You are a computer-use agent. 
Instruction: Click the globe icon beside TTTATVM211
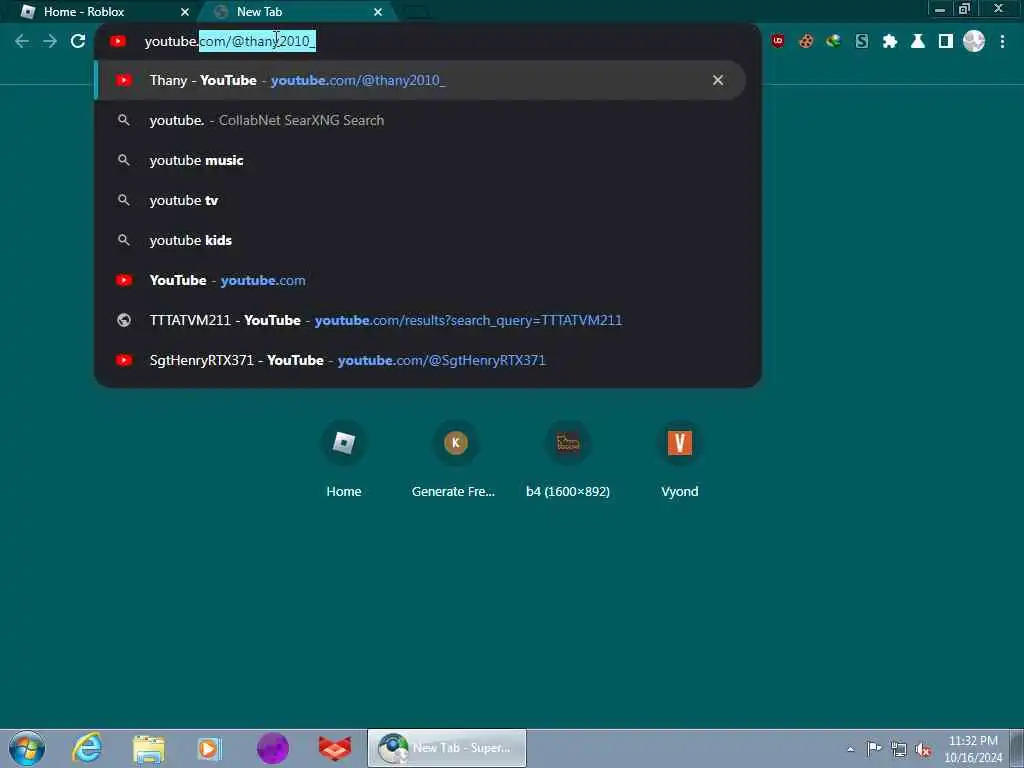123,320
